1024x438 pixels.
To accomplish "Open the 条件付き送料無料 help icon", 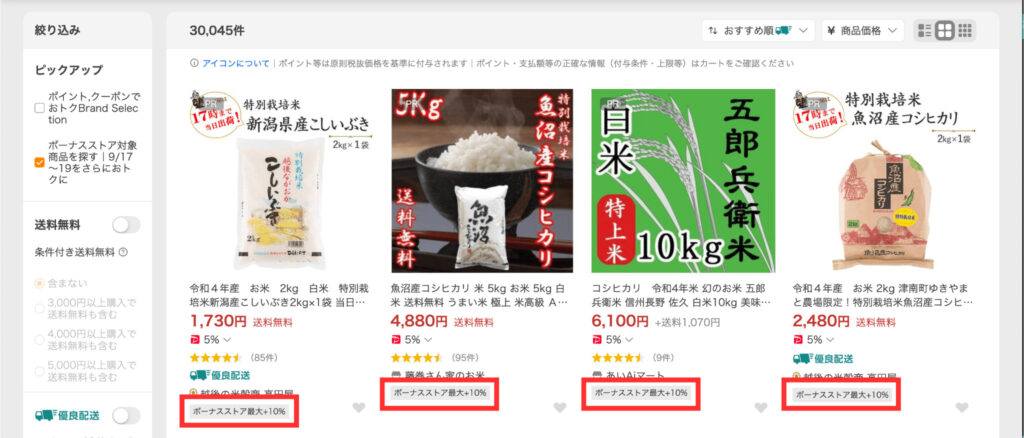I will pyautogui.click(x=123, y=252).
